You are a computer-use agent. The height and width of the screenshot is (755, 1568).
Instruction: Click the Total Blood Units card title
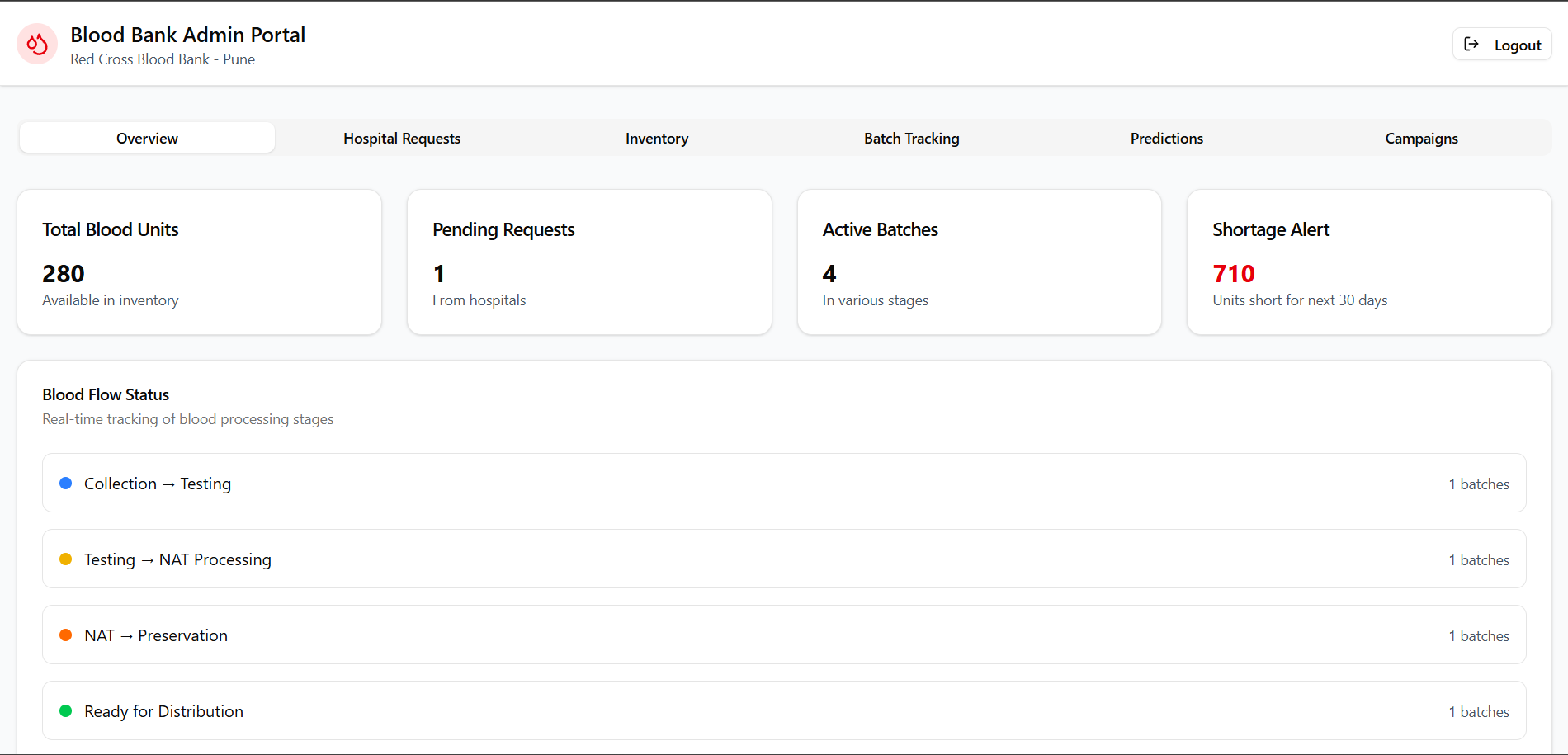pos(111,229)
